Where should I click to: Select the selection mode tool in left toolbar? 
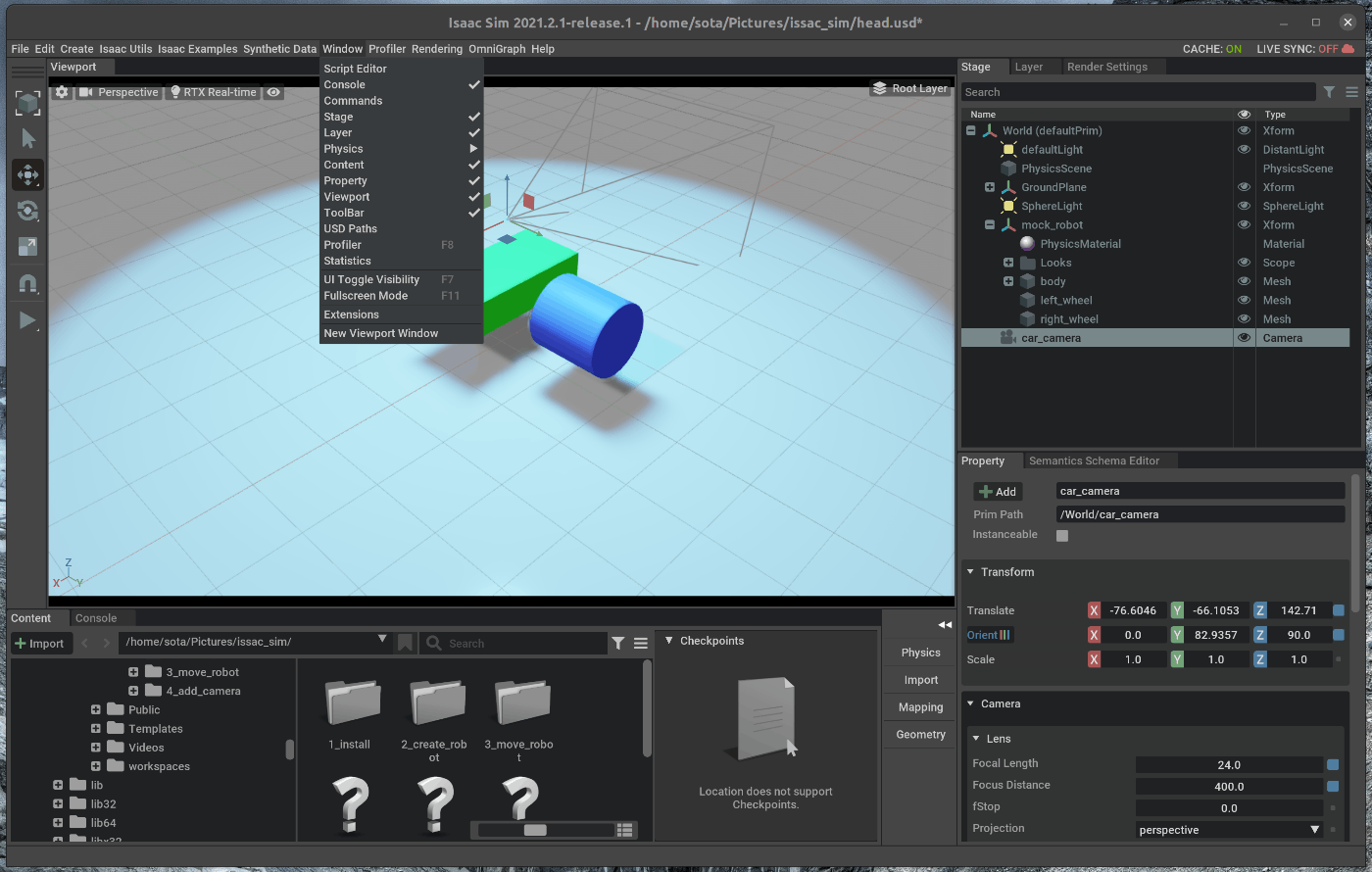(x=27, y=103)
